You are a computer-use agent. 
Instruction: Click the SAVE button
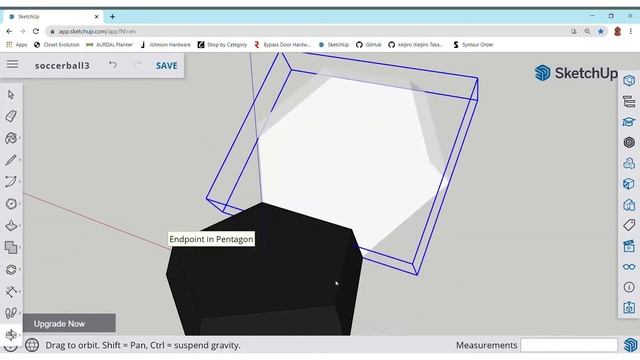pos(167,66)
